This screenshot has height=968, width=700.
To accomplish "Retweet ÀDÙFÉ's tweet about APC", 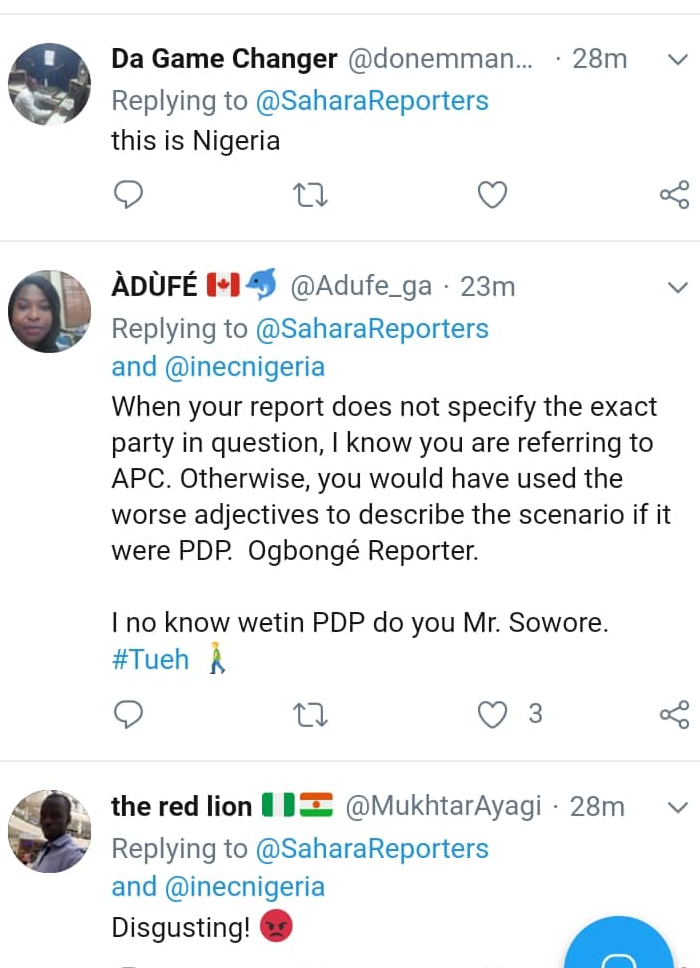I will pyautogui.click(x=310, y=714).
